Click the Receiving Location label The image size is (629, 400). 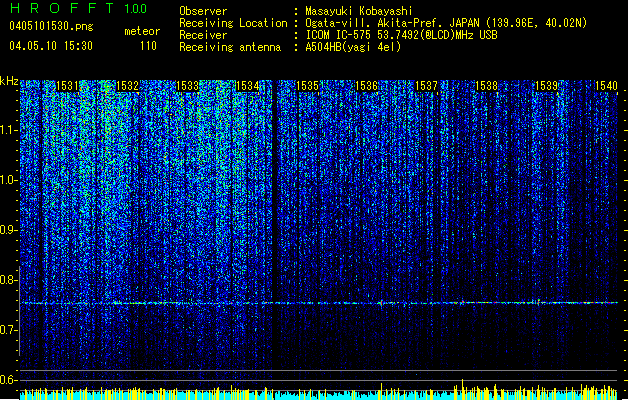[x=233, y=23]
